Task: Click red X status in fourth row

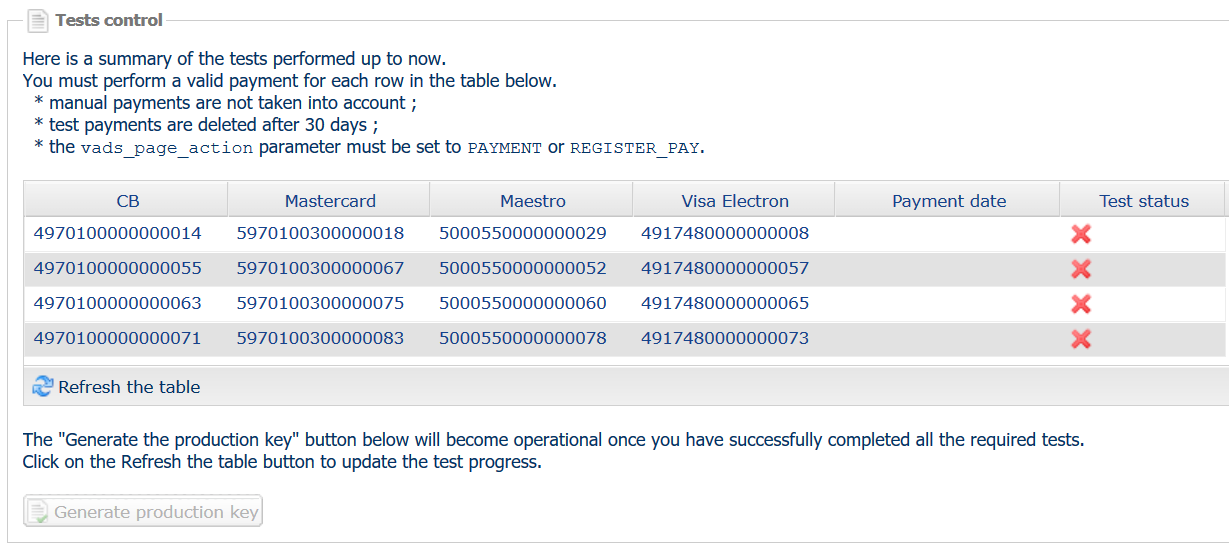Action: [1080, 339]
